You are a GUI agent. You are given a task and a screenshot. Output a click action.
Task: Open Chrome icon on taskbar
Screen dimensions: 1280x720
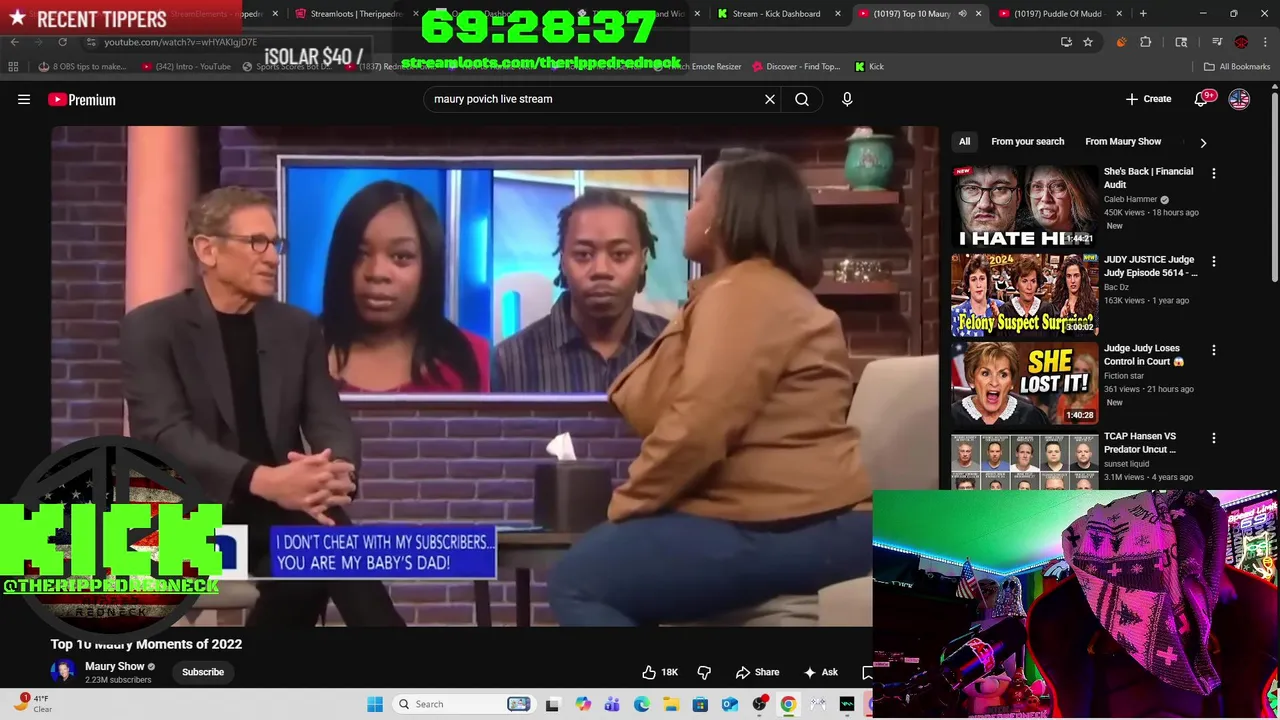pos(788,704)
